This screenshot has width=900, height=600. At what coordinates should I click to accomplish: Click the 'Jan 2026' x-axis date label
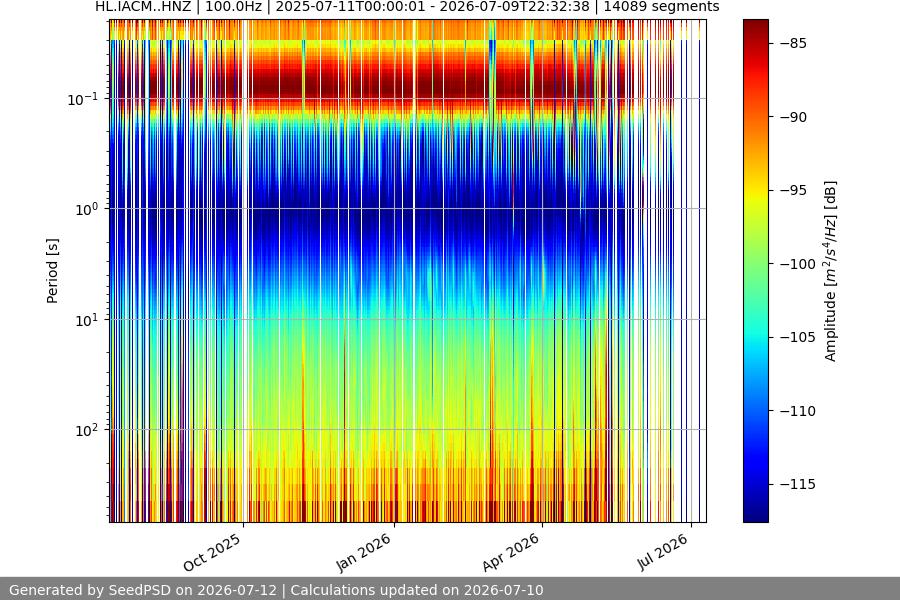coord(363,552)
